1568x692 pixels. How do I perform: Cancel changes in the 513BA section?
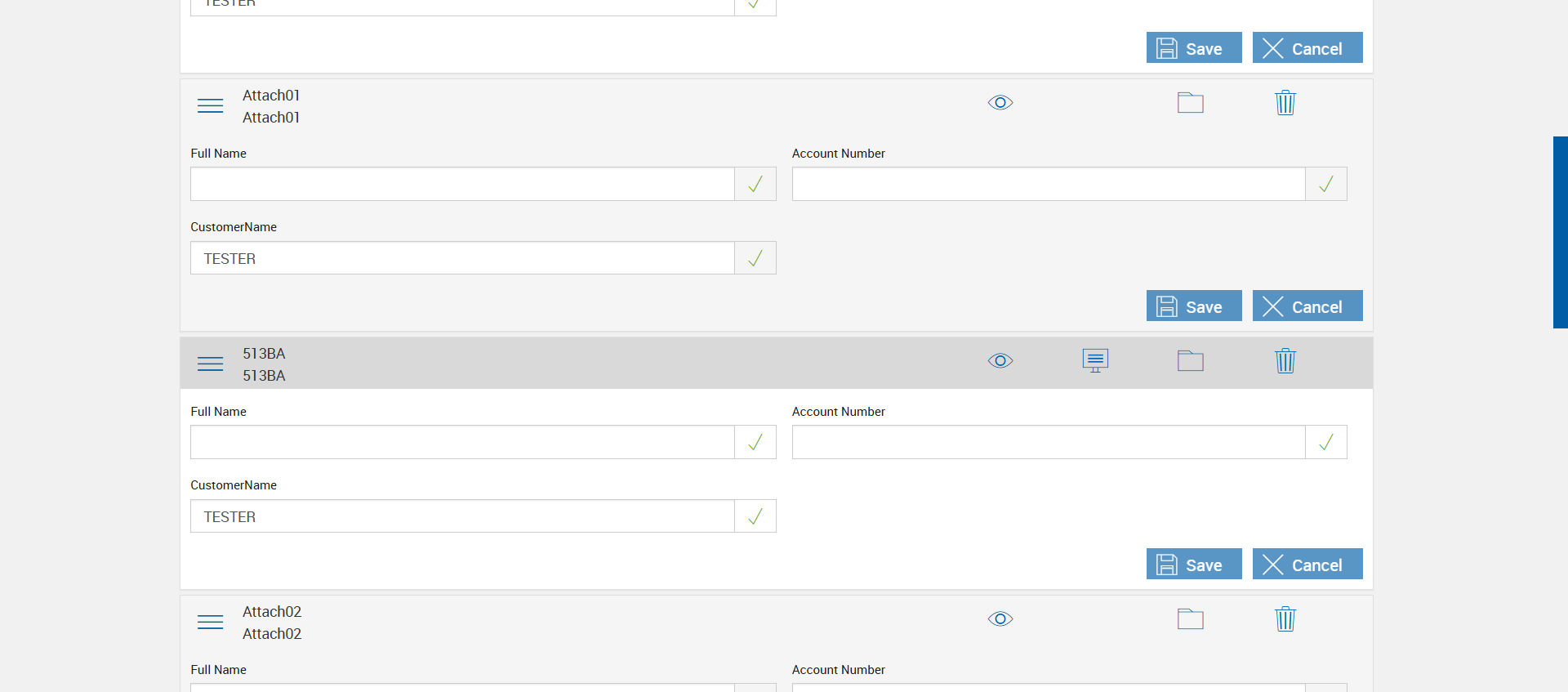tap(1307, 565)
